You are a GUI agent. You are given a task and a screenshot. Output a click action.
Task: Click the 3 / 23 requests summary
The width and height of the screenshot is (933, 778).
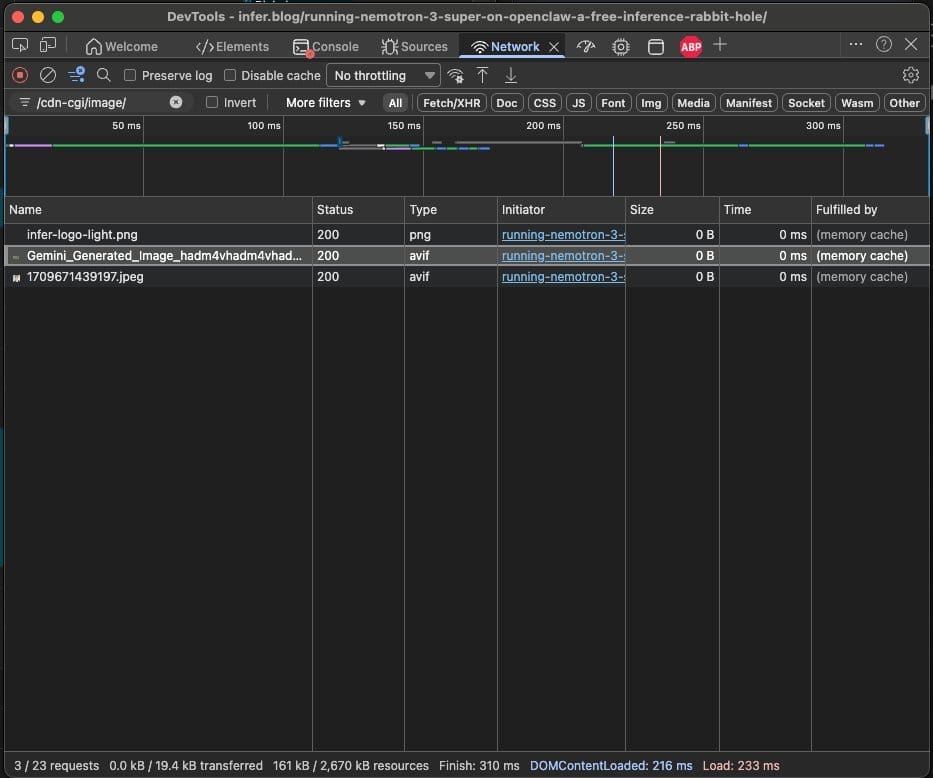[57, 766]
